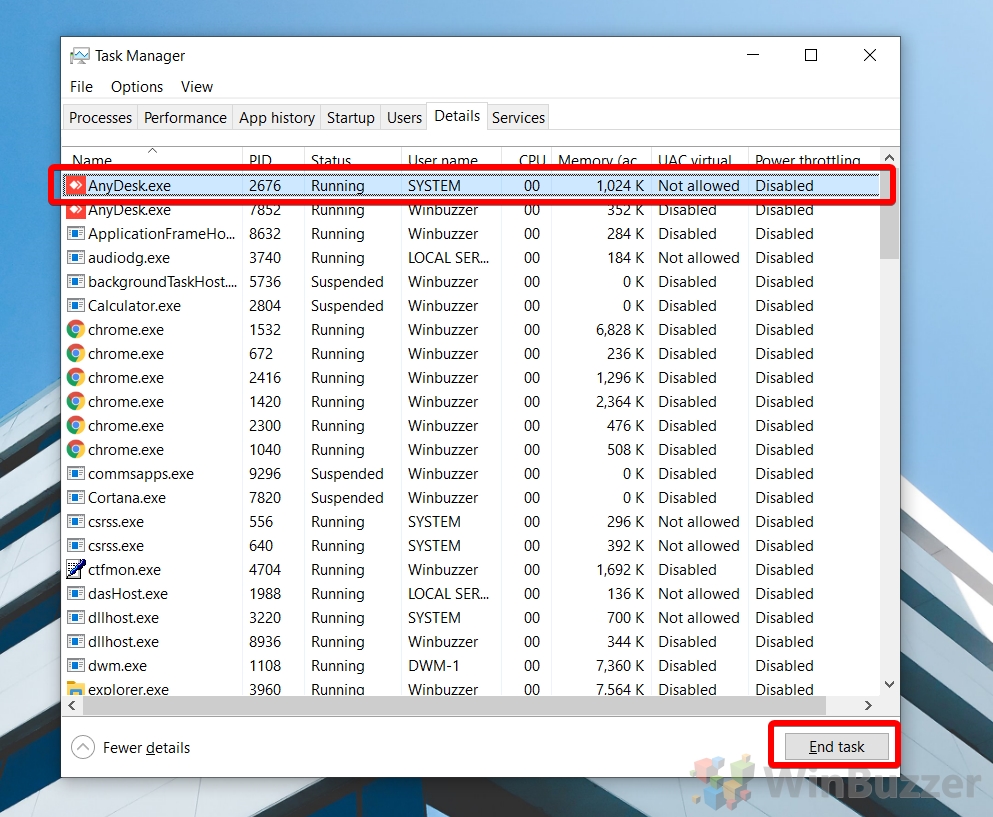Select the Chrome icon for PID 2300
This screenshot has height=817, width=993.
point(76,426)
